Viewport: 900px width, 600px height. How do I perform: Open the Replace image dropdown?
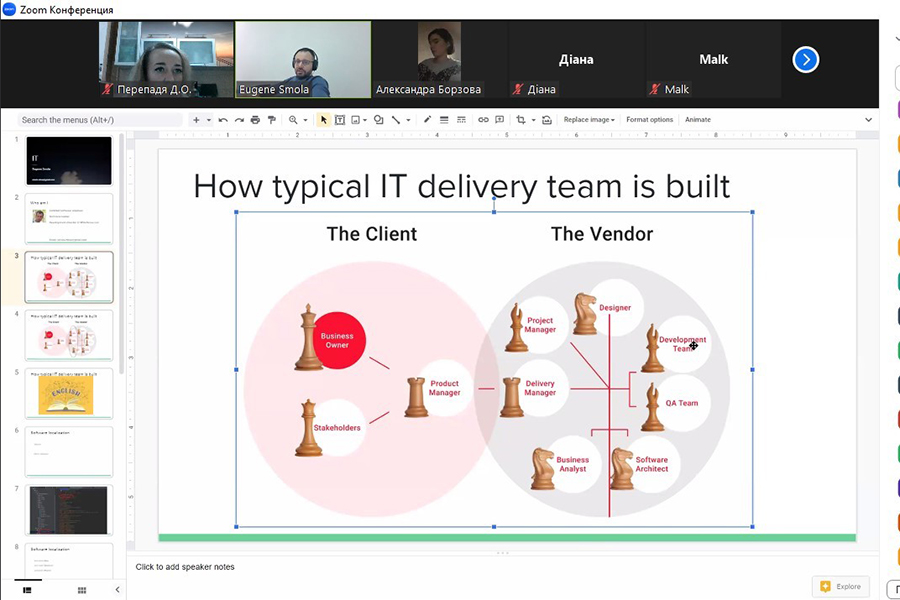pos(589,119)
